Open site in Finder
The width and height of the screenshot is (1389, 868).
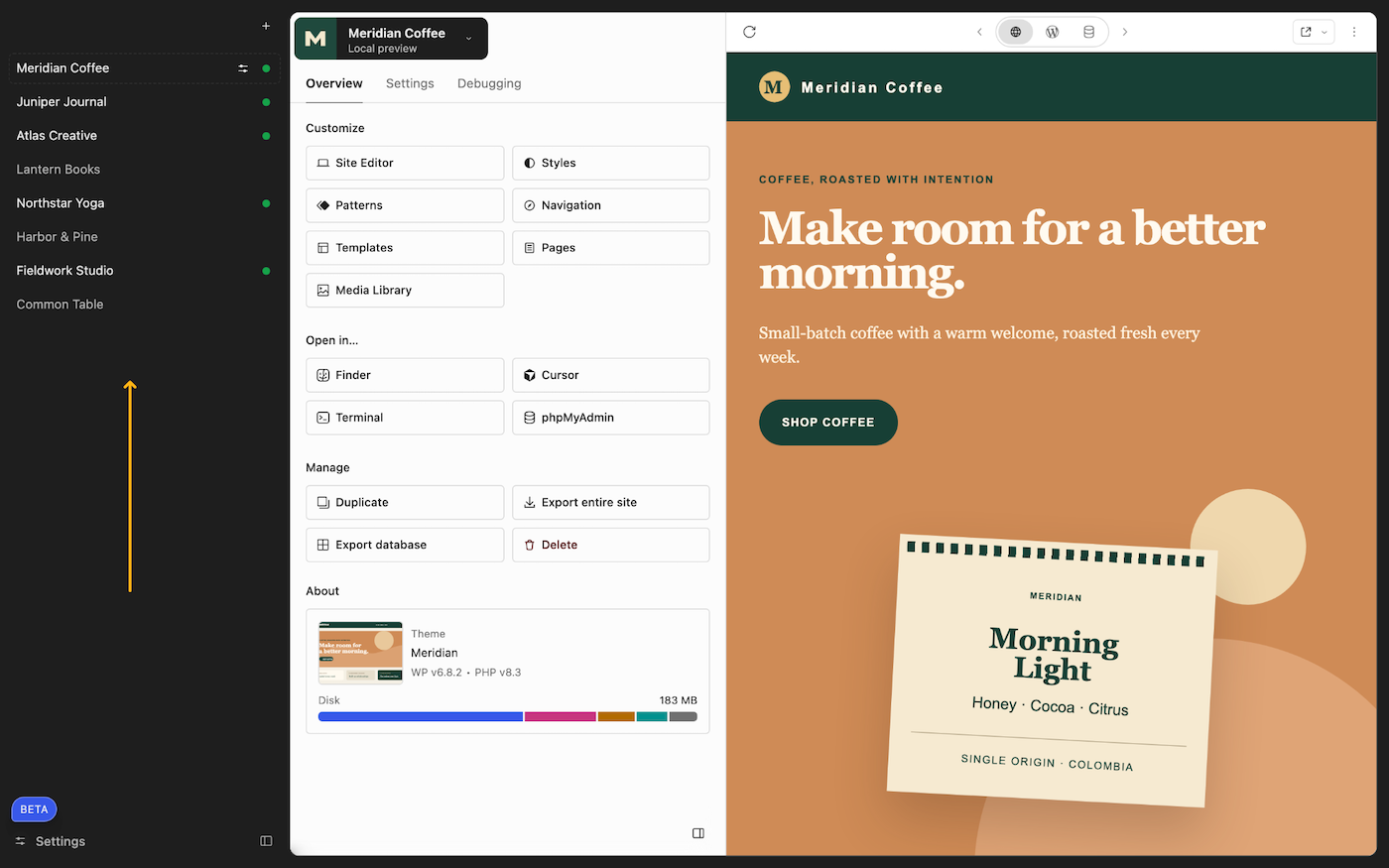click(x=405, y=375)
